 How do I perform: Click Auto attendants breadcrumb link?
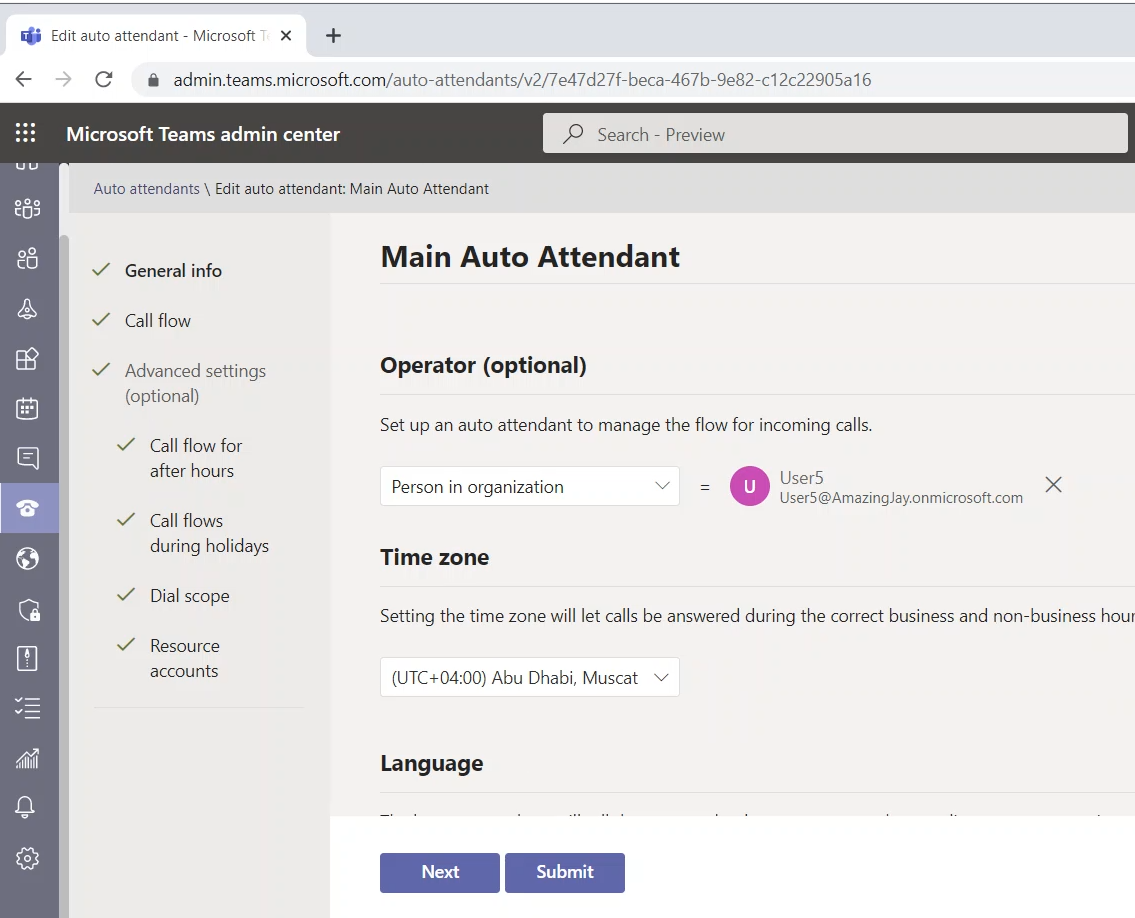[x=146, y=189]
